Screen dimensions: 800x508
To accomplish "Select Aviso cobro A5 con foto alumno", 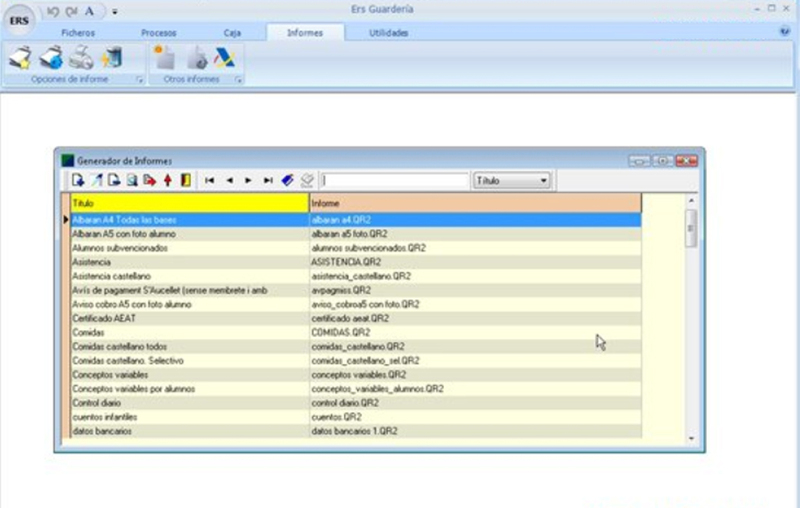I will (x=356, y=304).
